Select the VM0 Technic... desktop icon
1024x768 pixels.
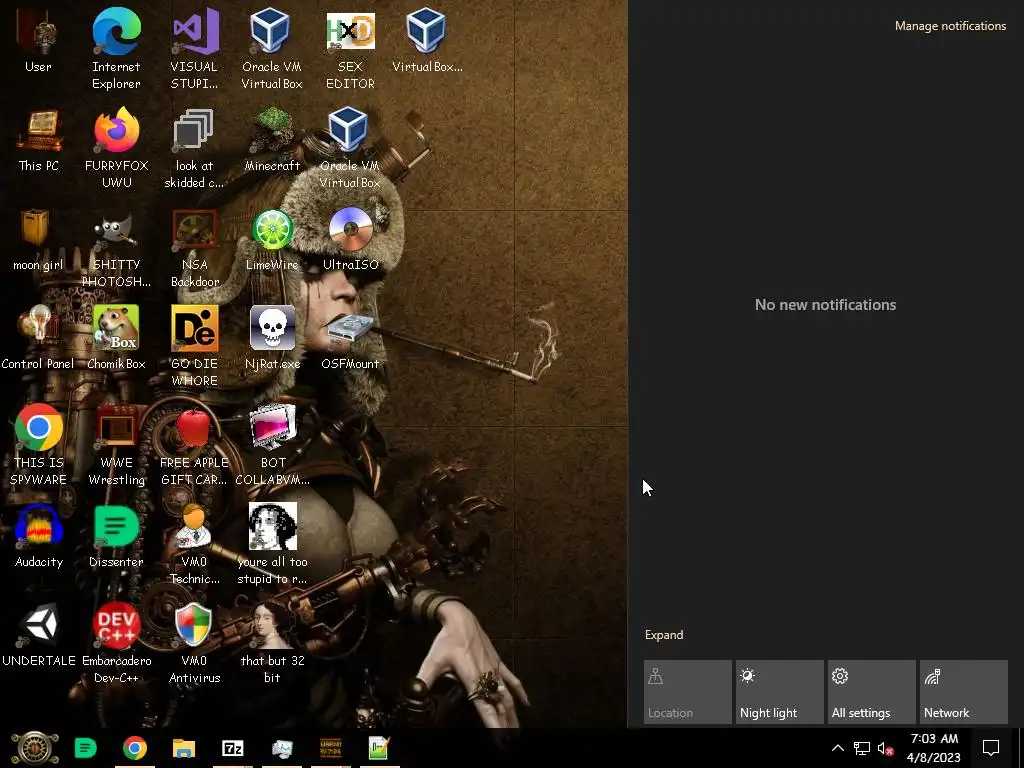point(194,545)
